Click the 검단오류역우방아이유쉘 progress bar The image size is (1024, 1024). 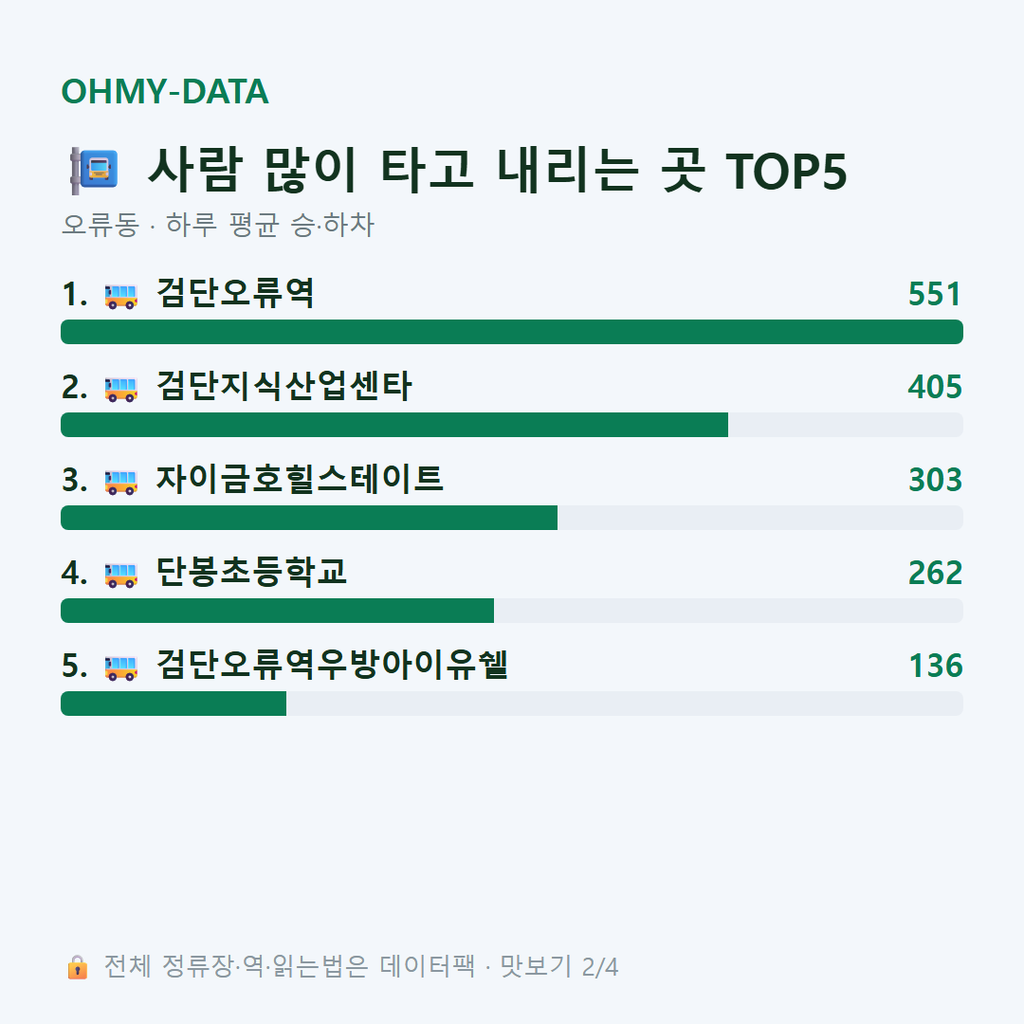tap(512, 703)
